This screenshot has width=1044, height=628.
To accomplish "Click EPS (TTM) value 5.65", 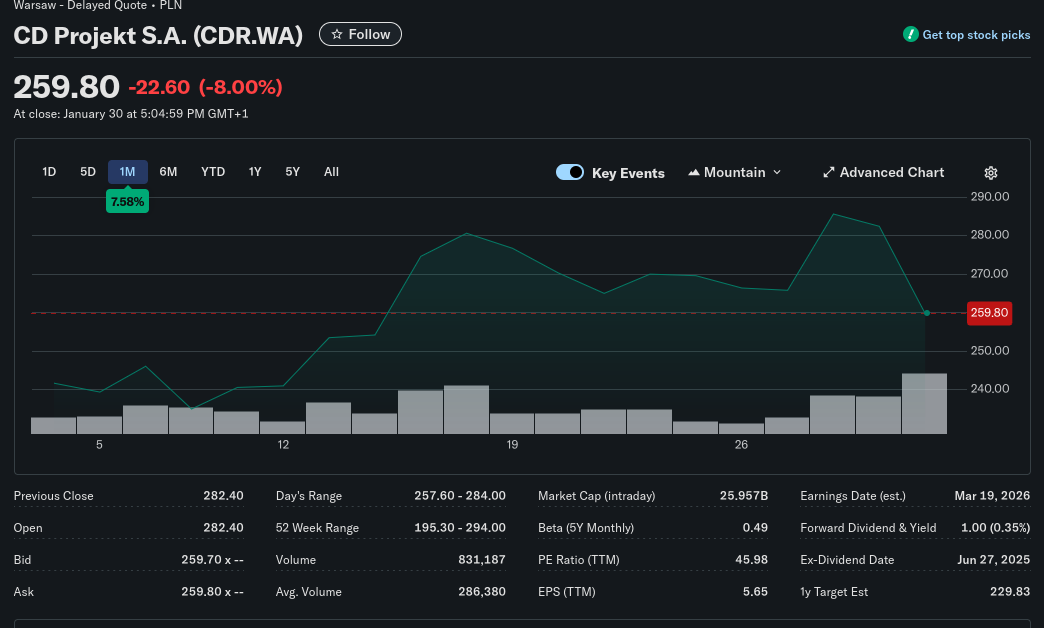I will point(756,591).
